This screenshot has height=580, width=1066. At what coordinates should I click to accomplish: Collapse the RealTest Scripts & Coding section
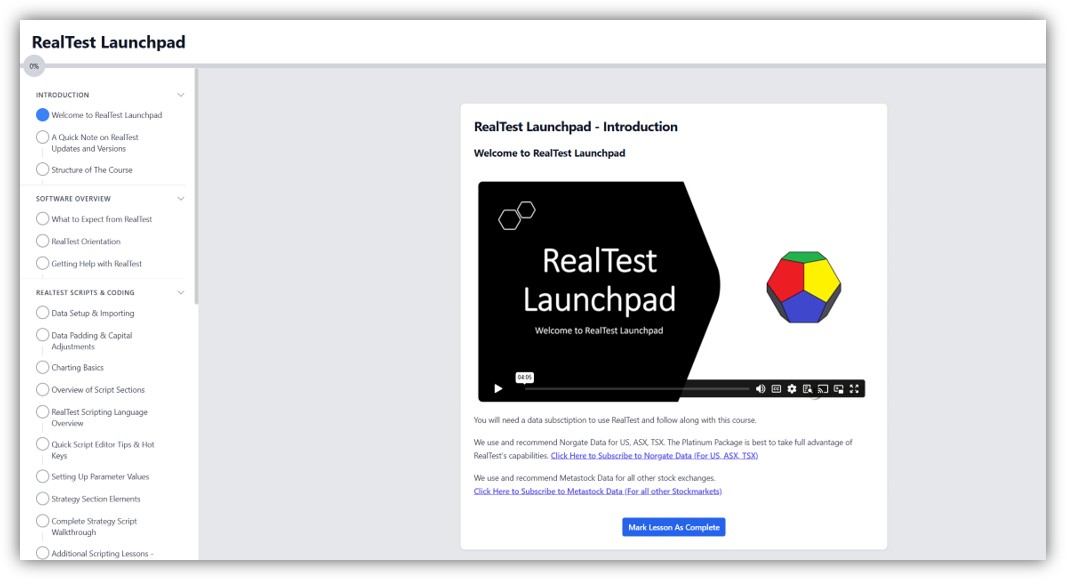pyautogui.click(x=181, y=293)
